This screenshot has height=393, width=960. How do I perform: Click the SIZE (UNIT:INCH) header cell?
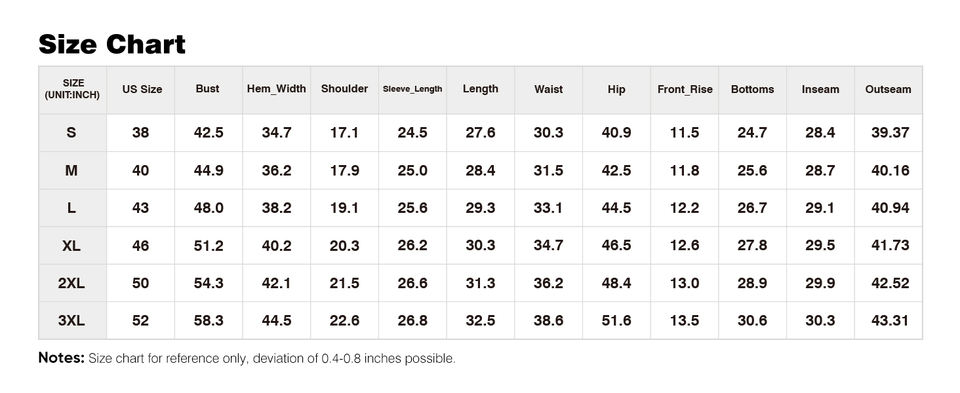73,89
